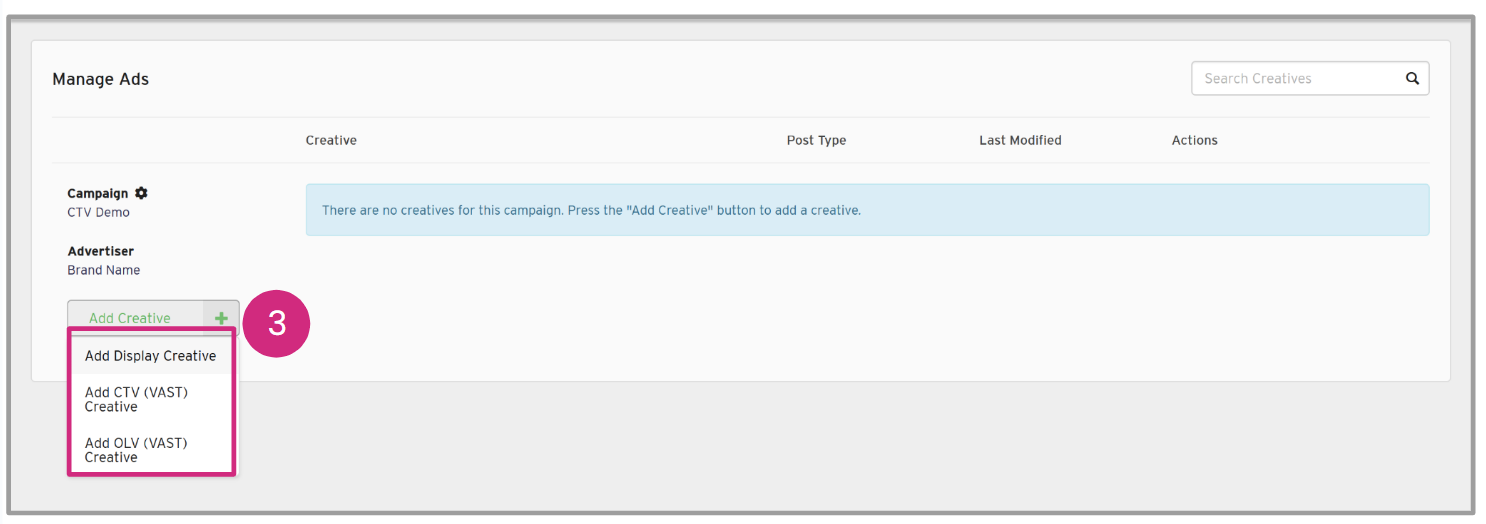This screenshot has width=1486, height=524.
Task: Click the blue no-creatives info banner
Action: pyautogui.click(x=866, y=210)
